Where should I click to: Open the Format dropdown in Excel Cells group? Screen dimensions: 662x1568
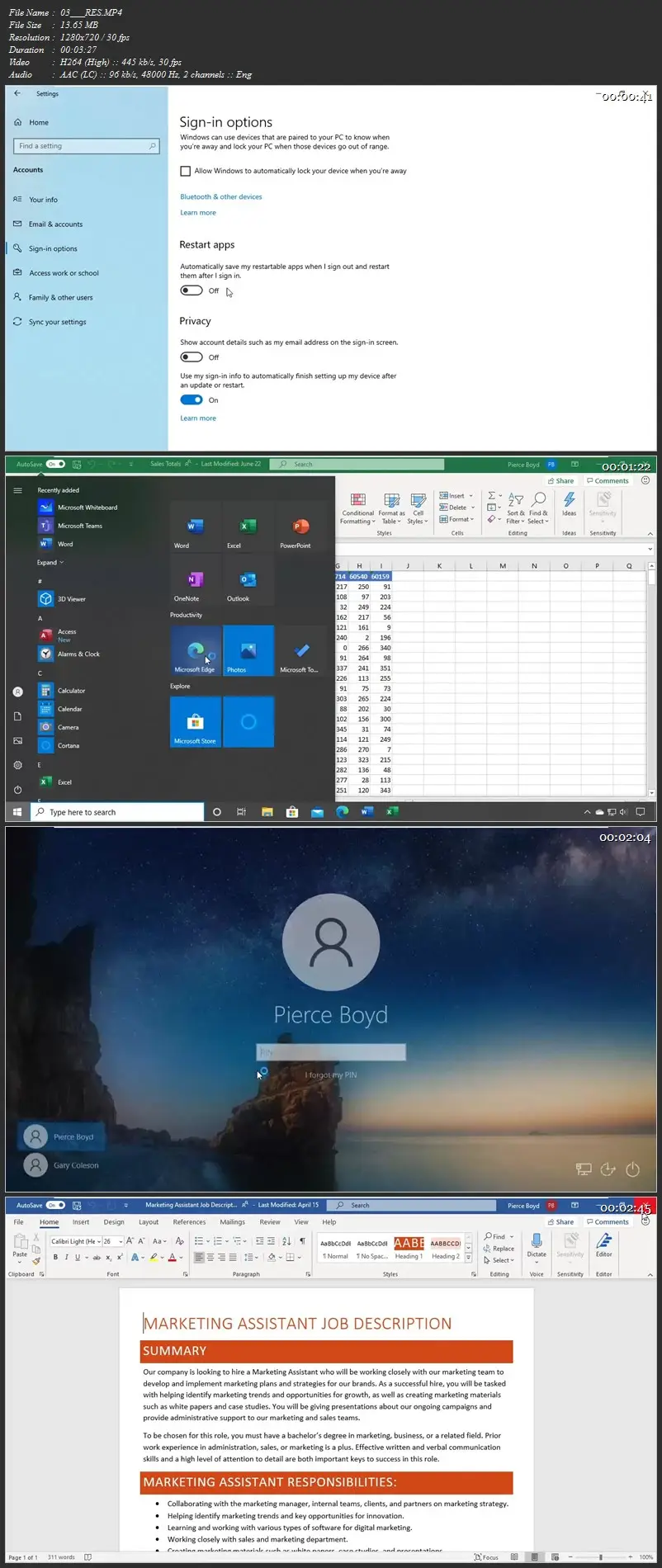457,519
